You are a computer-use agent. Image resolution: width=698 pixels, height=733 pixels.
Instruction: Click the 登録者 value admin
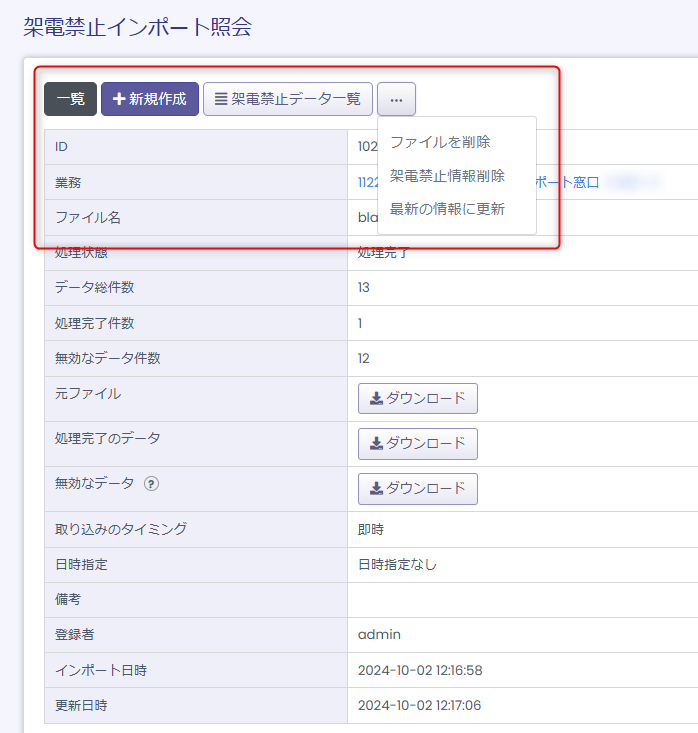379,634
